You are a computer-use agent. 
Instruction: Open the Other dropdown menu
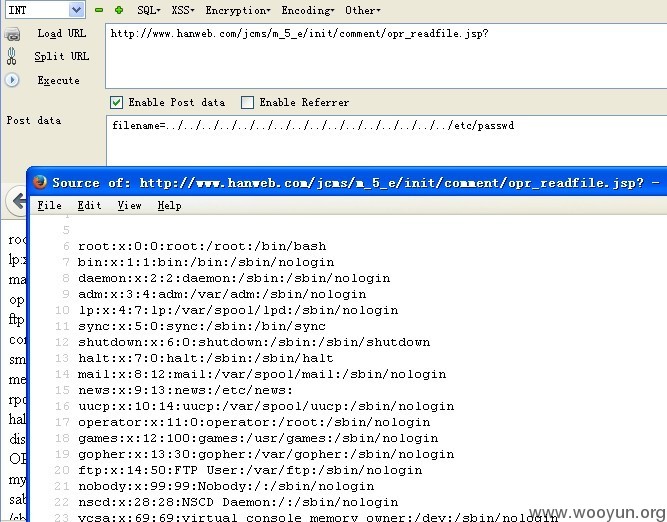coord(362,10)
